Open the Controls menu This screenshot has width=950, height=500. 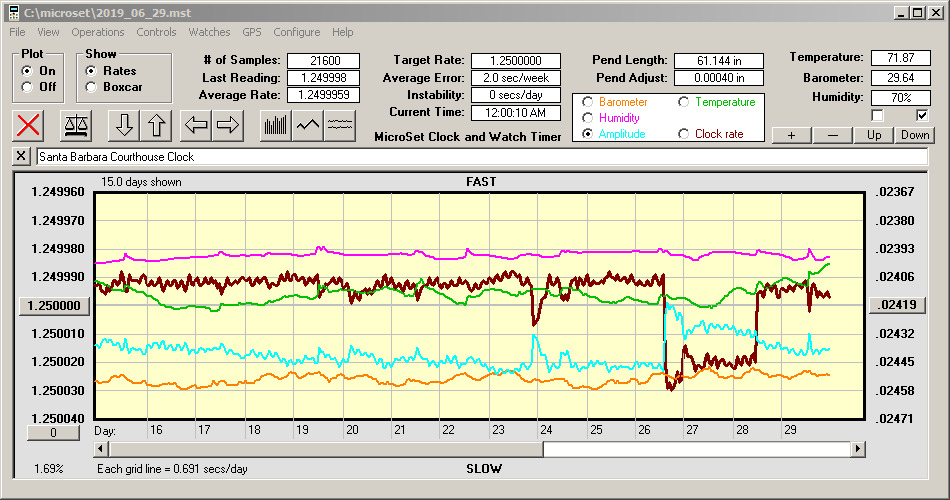tap(156, 32)
